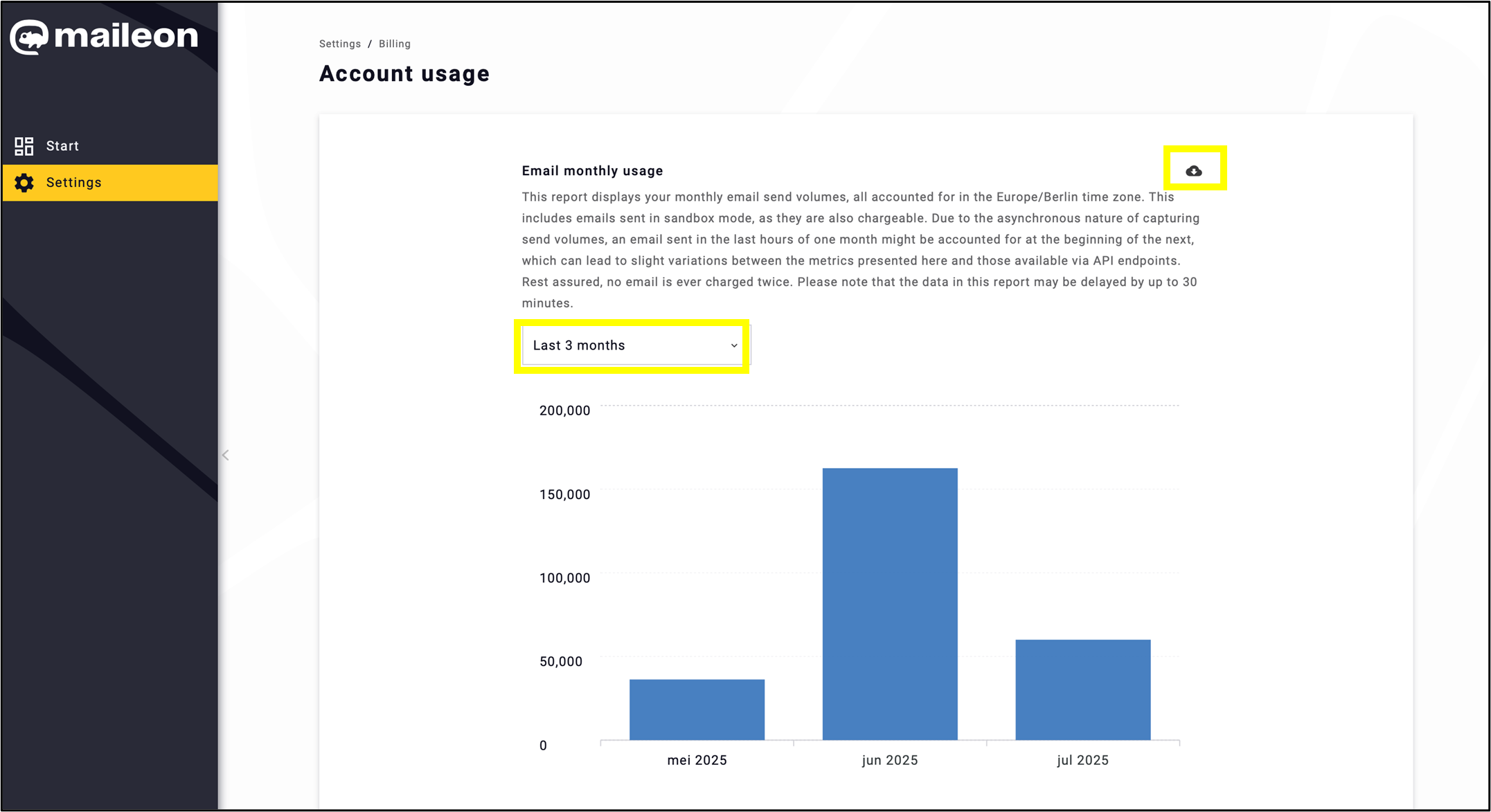Open the Maileon home via the mascot logo
The image size is (1491, 812).
28,36
